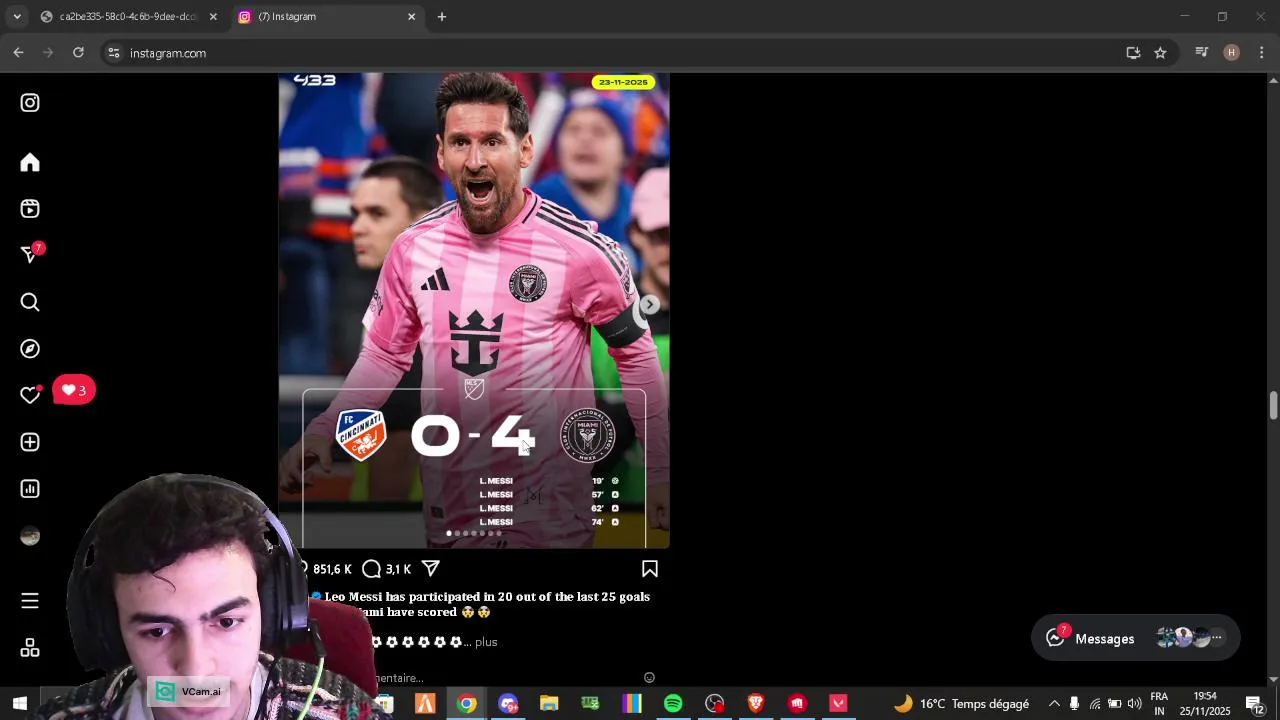This screenshot has width=1280, height=720.
Task: Open Valorant icon in the taskbar
Action: (838, 704)
